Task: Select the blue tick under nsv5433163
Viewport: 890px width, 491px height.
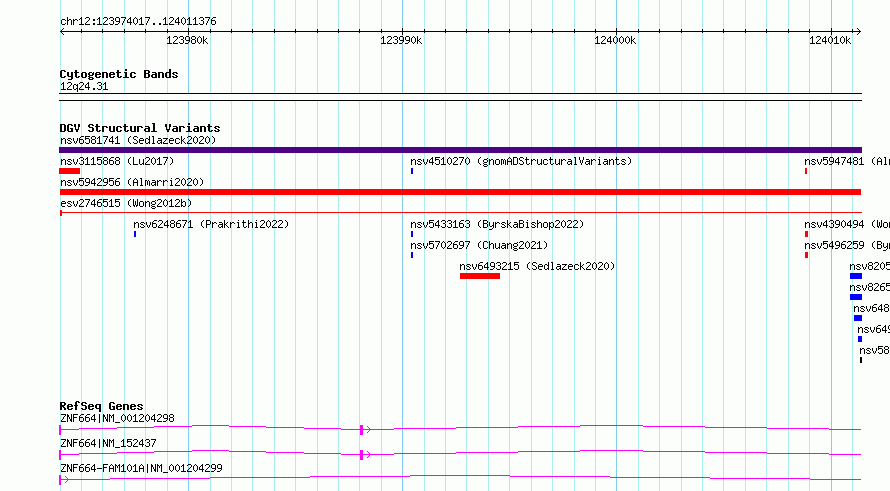Action: (x=412, y=234)
